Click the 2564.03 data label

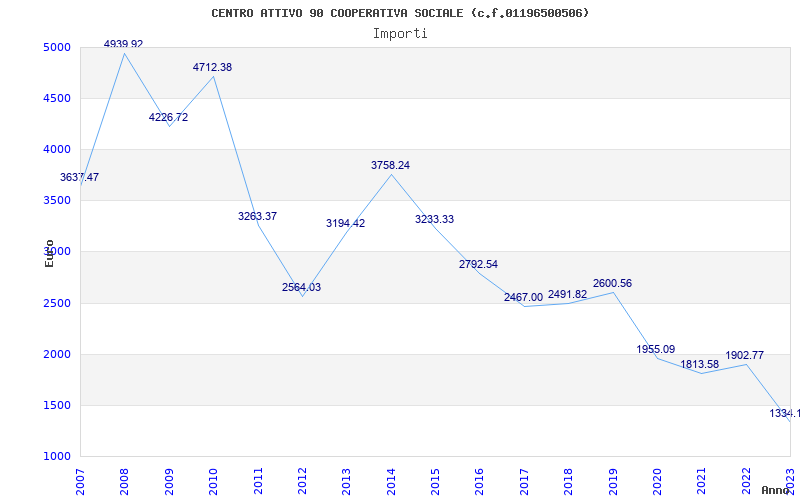click(301, 287)
